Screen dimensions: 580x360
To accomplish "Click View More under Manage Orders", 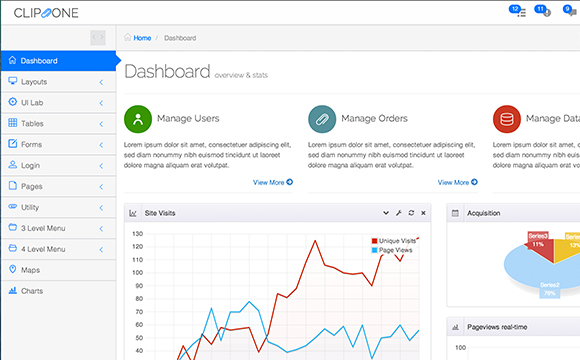I will point(458,182).
